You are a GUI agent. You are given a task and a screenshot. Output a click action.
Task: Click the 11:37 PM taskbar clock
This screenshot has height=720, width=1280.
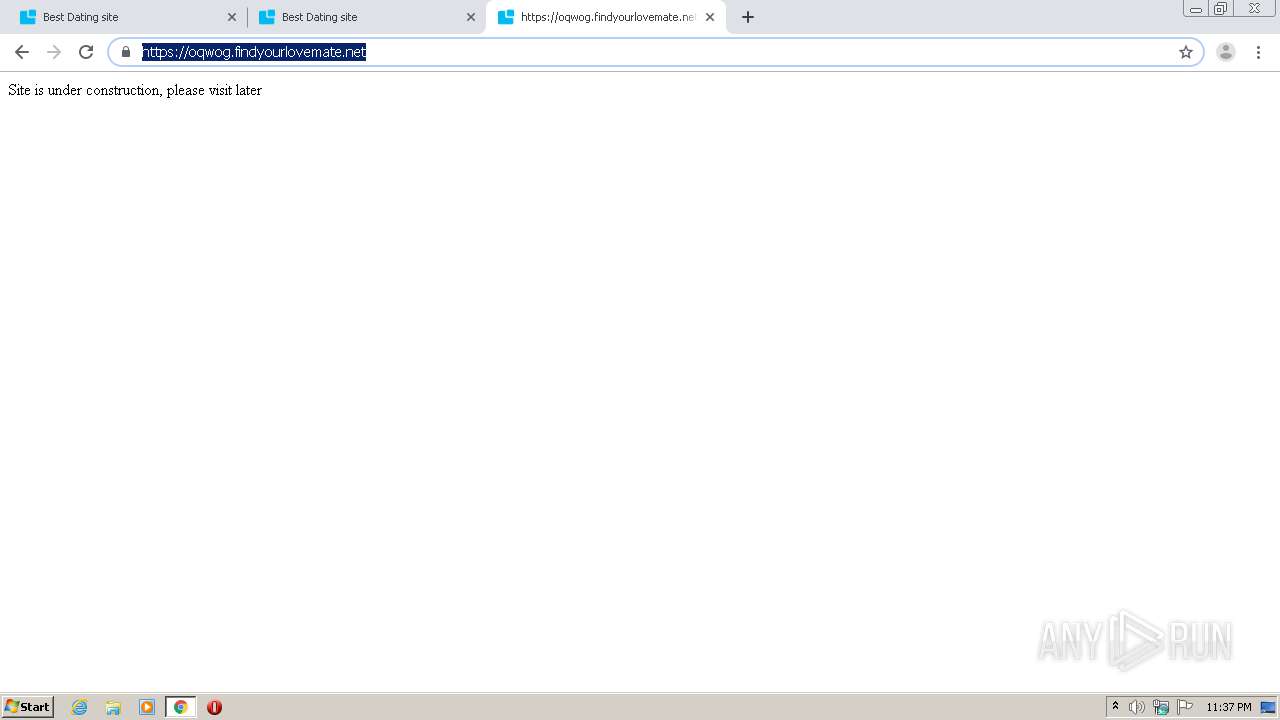1229,707
